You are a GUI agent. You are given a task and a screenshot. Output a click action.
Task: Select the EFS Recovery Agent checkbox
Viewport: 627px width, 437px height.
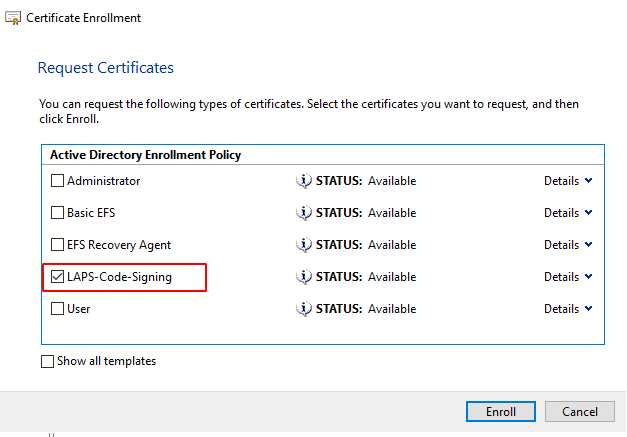[58, 245]
